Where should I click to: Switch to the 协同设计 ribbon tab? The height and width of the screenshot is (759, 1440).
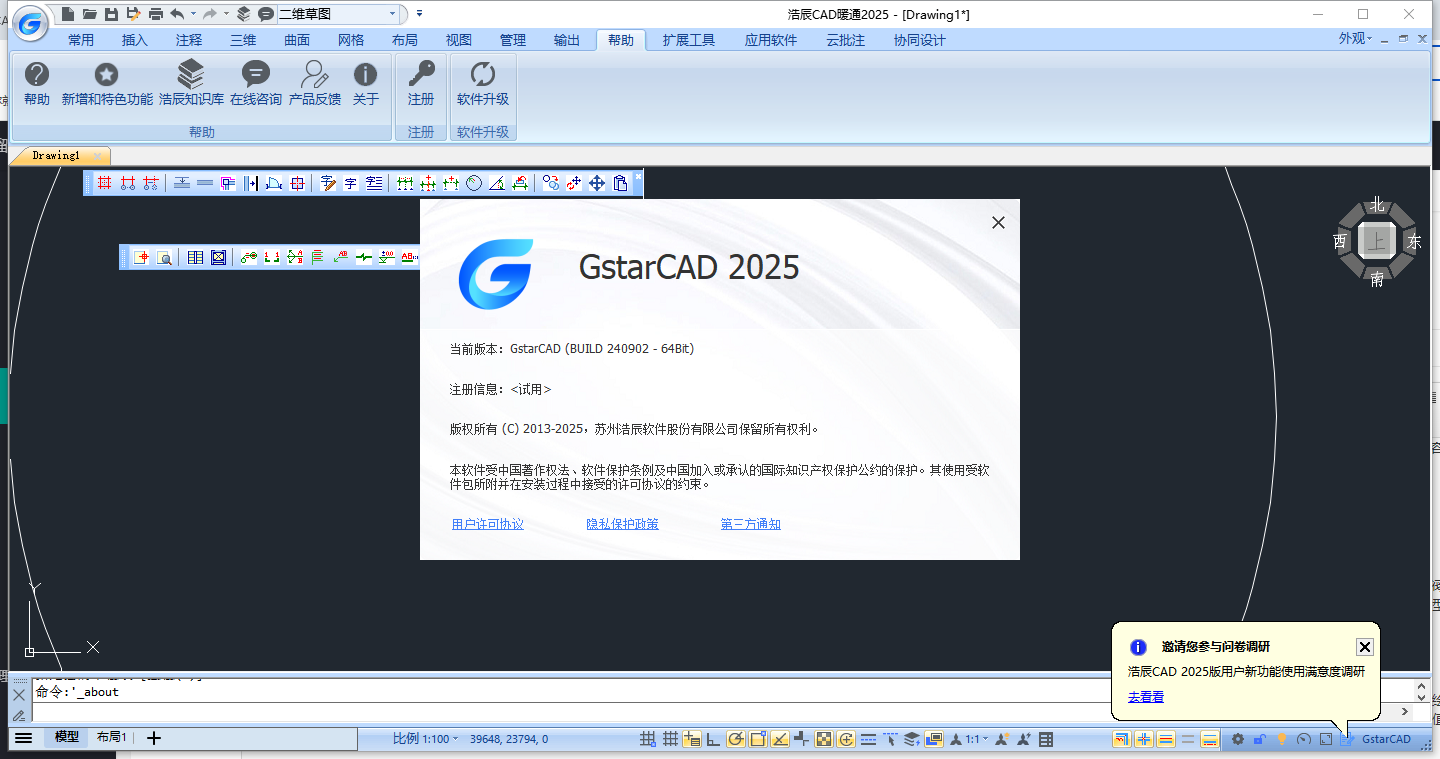point(919,40)
